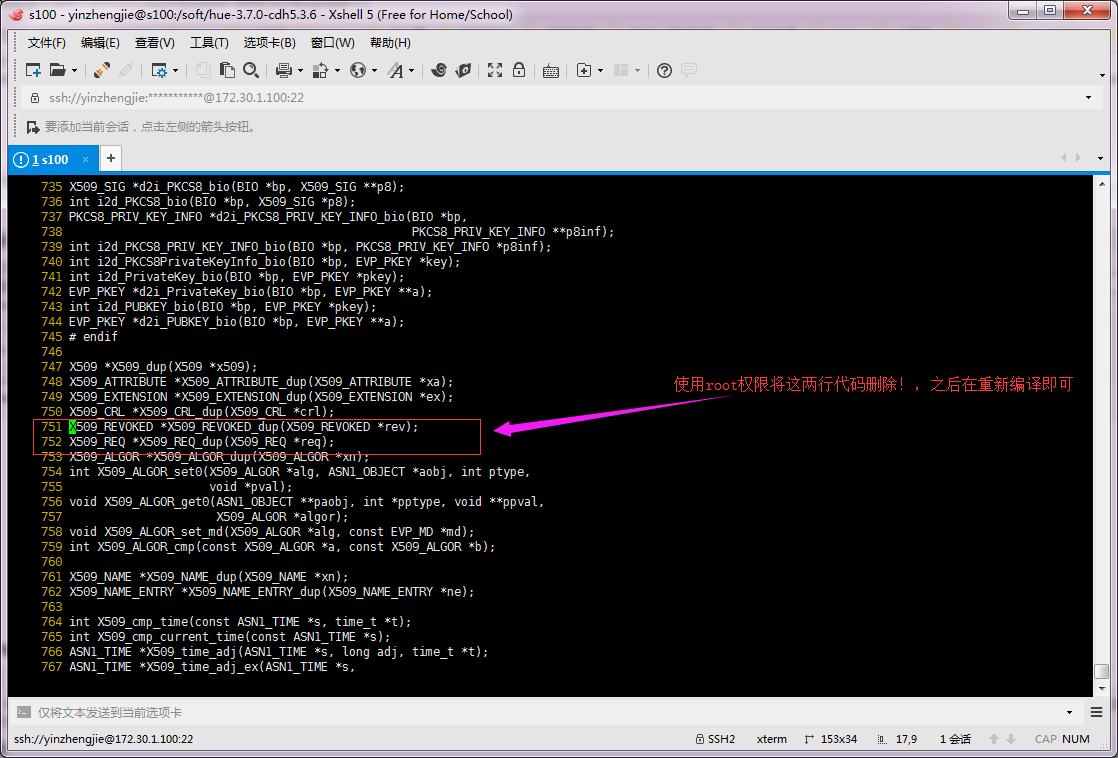Click the address bar lock icon

35,98
